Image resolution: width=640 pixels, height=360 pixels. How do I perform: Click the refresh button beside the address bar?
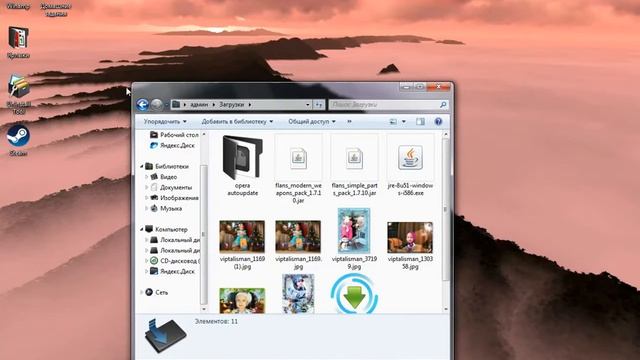319,104
